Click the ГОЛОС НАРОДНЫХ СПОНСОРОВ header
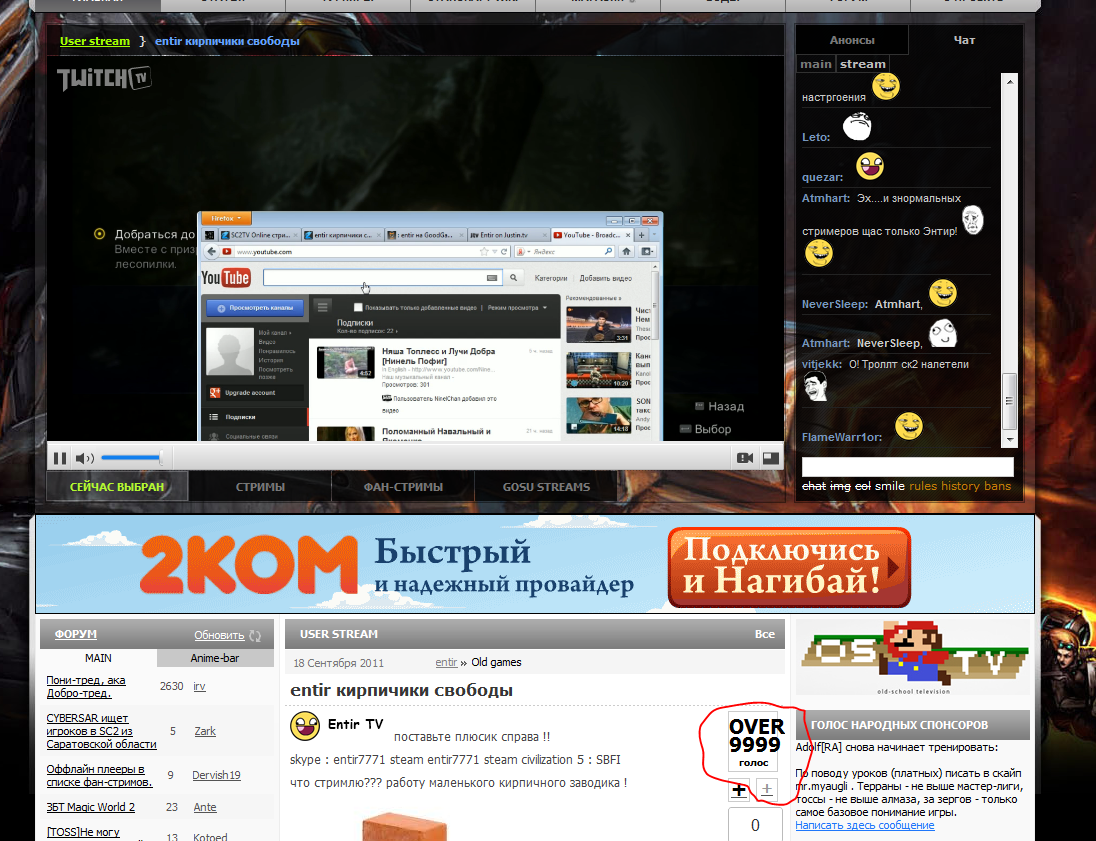This screenshot has width=1096, height=841. click(x=913, y=725)
